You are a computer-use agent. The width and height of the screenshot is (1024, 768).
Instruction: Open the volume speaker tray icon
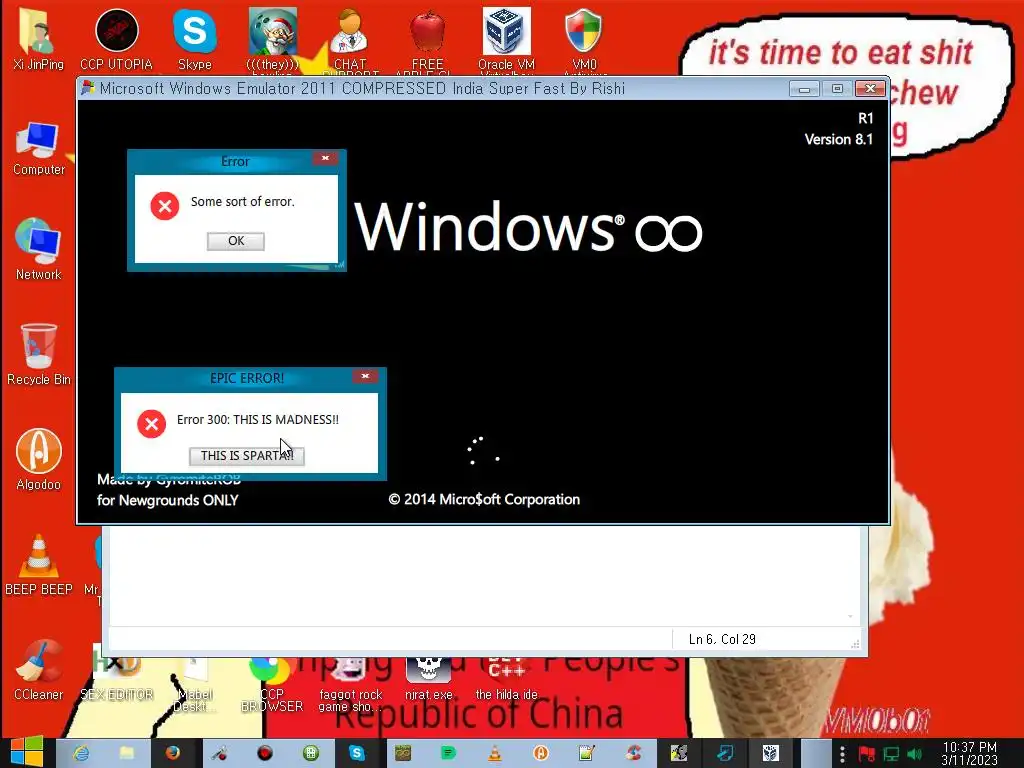[914, 754]
